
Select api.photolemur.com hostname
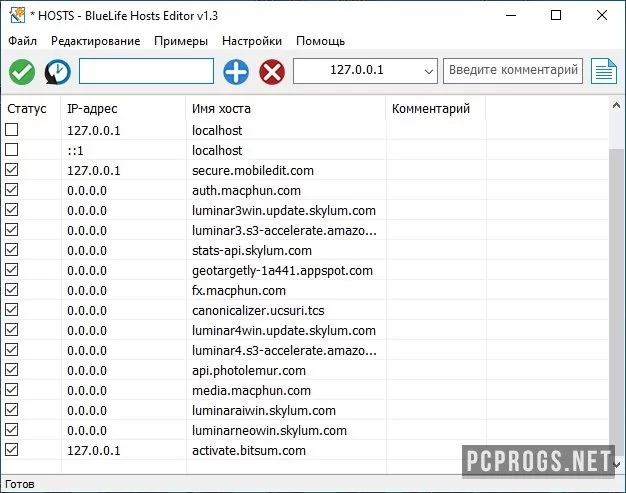(249, 370)
